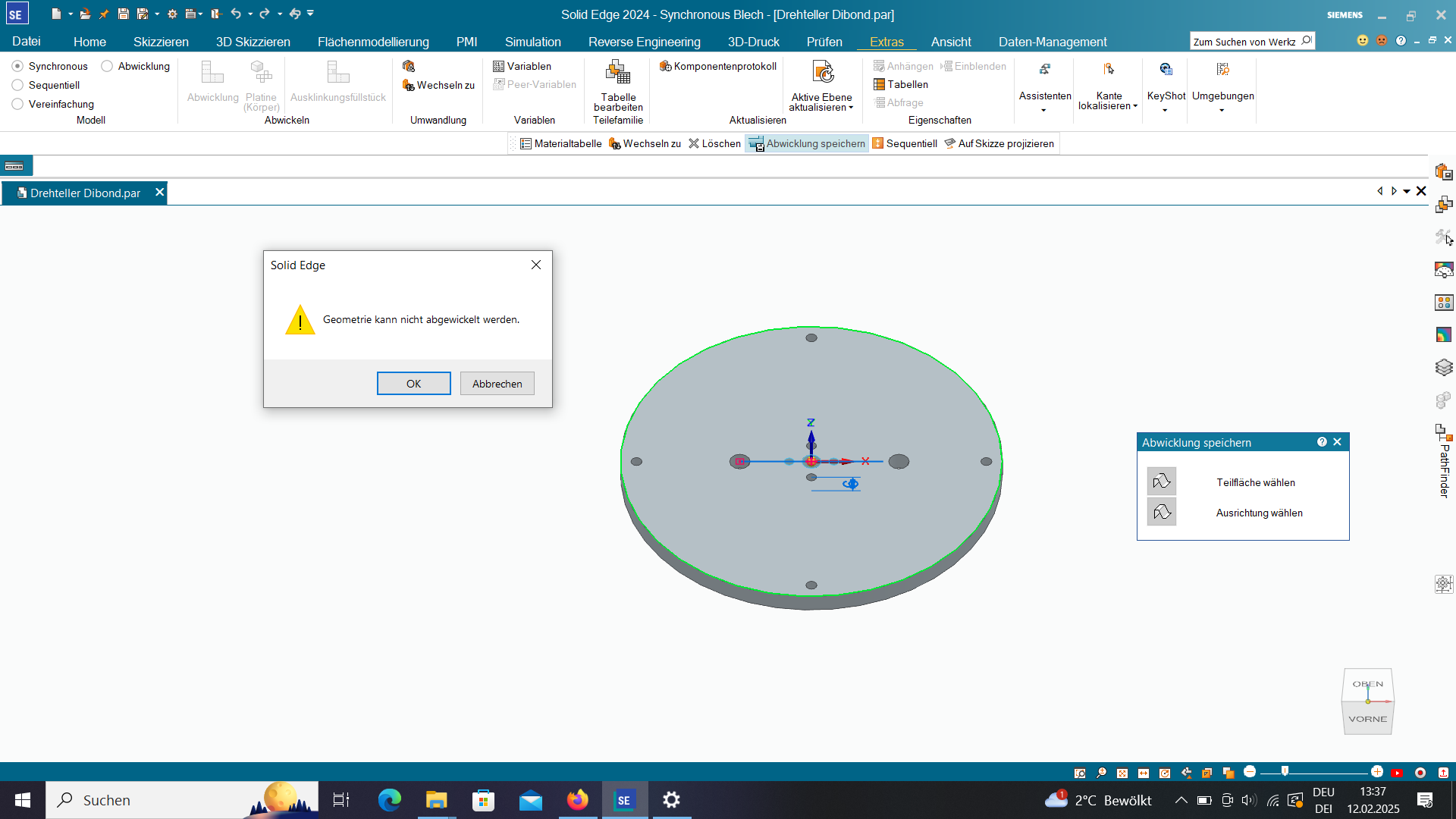Open the Datei menu

click(x=27, y=42)
